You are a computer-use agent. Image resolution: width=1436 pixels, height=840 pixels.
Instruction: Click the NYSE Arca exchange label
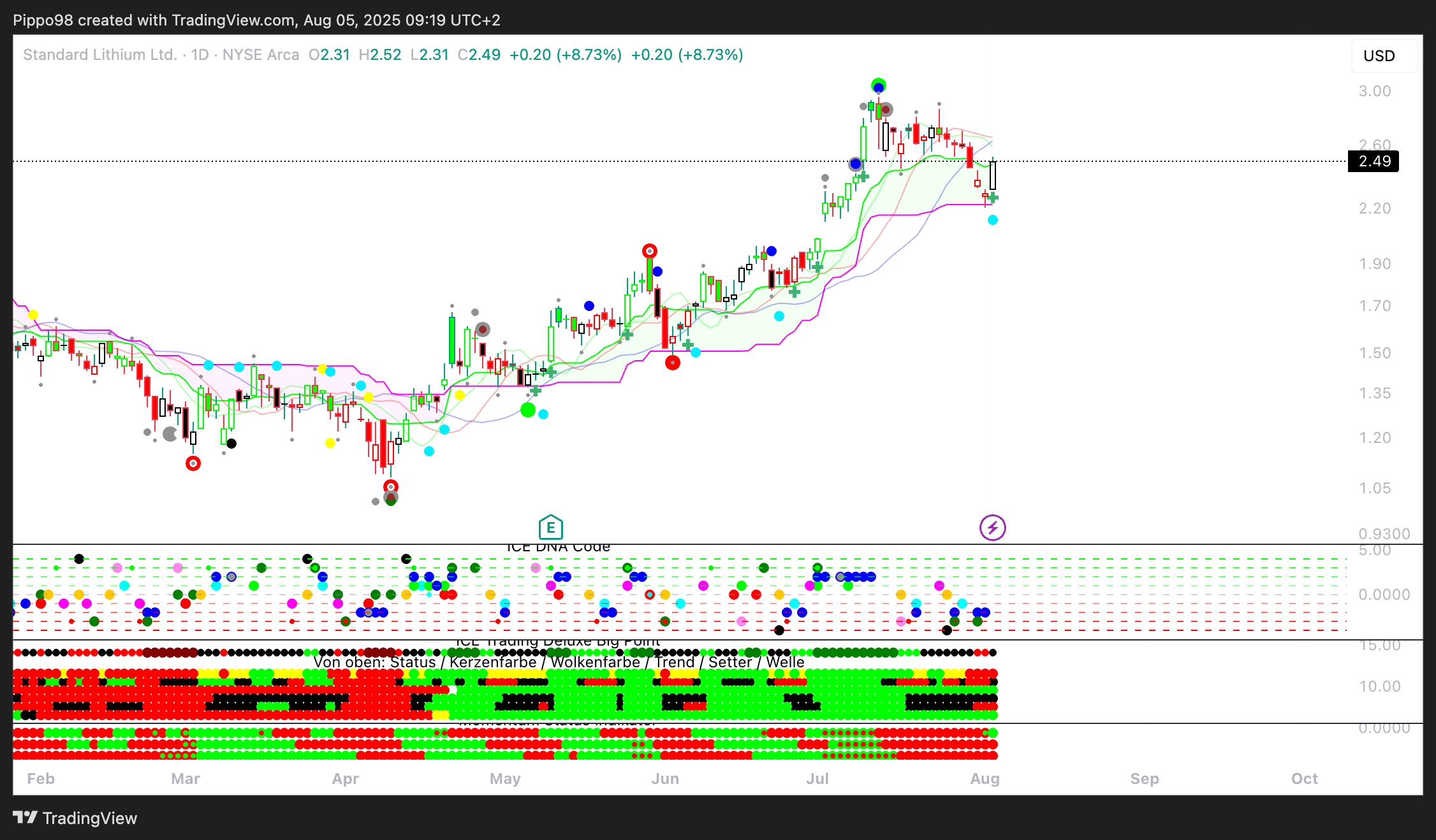[260, 55]
